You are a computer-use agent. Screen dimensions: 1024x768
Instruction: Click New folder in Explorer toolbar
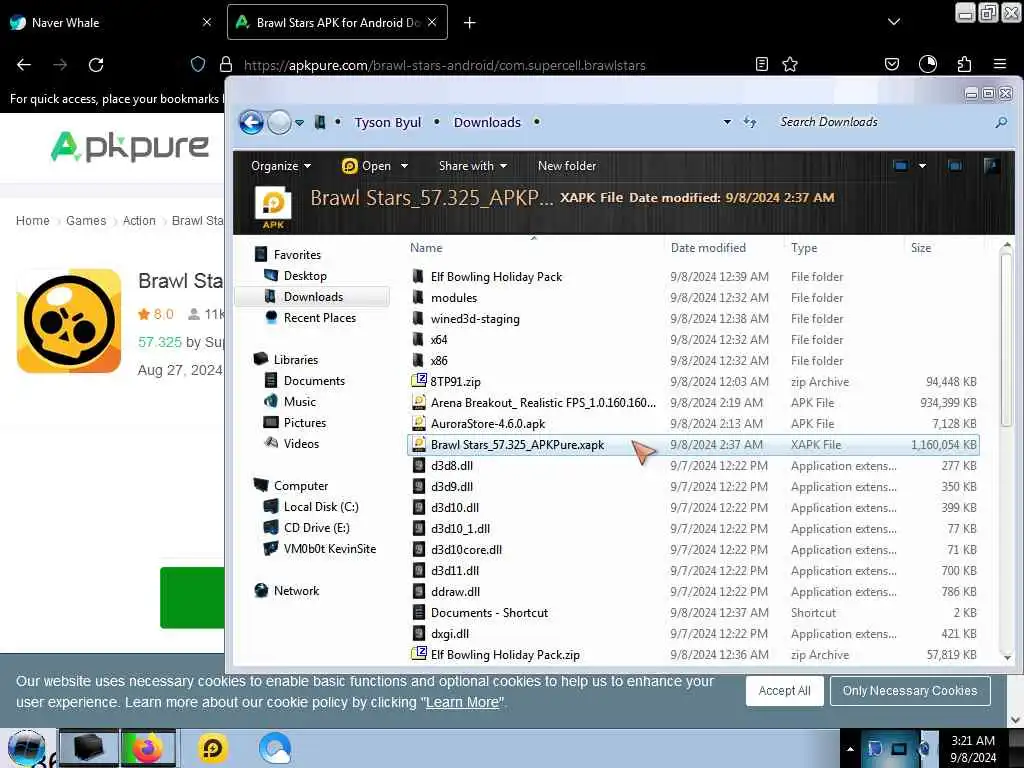pos(567,166)
